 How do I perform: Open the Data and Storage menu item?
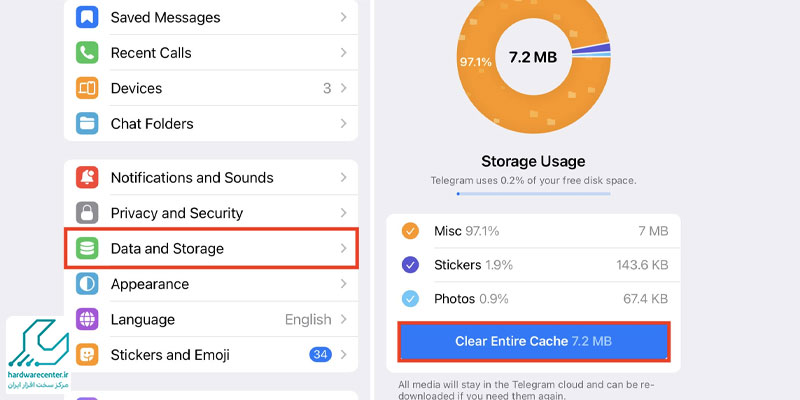[x=211, y=248]
